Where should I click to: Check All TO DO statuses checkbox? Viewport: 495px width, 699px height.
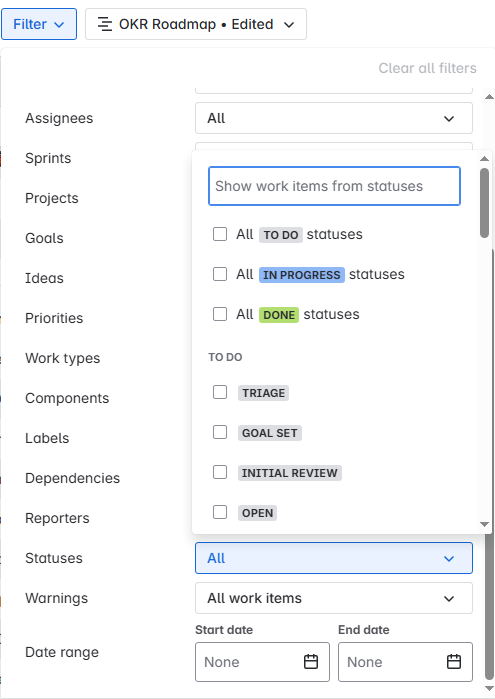point(220,234)
